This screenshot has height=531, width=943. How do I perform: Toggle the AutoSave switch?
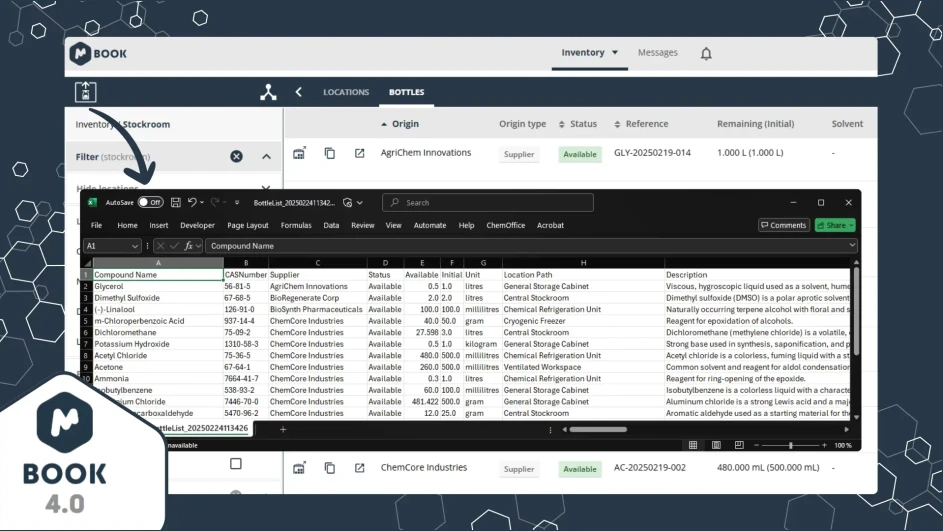tap(150, 203)
